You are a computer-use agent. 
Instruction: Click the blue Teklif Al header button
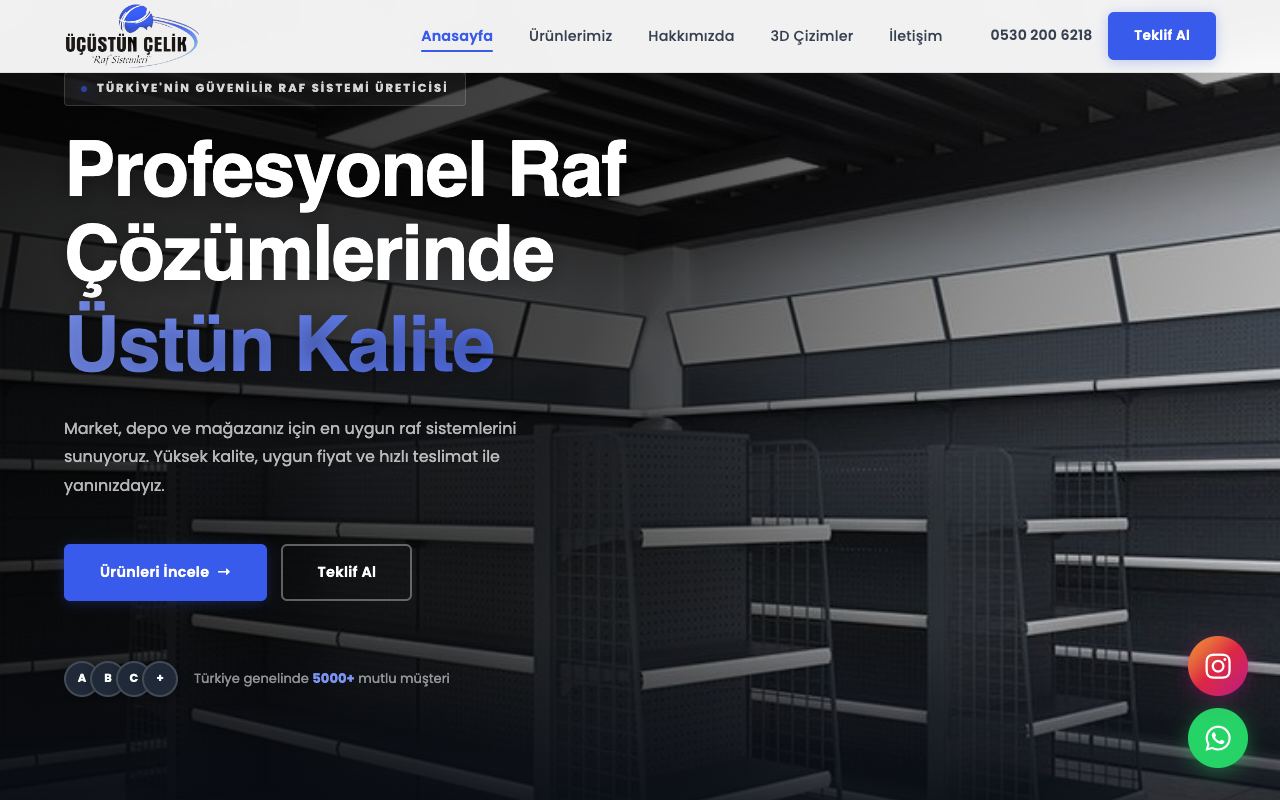(1162, 36)
